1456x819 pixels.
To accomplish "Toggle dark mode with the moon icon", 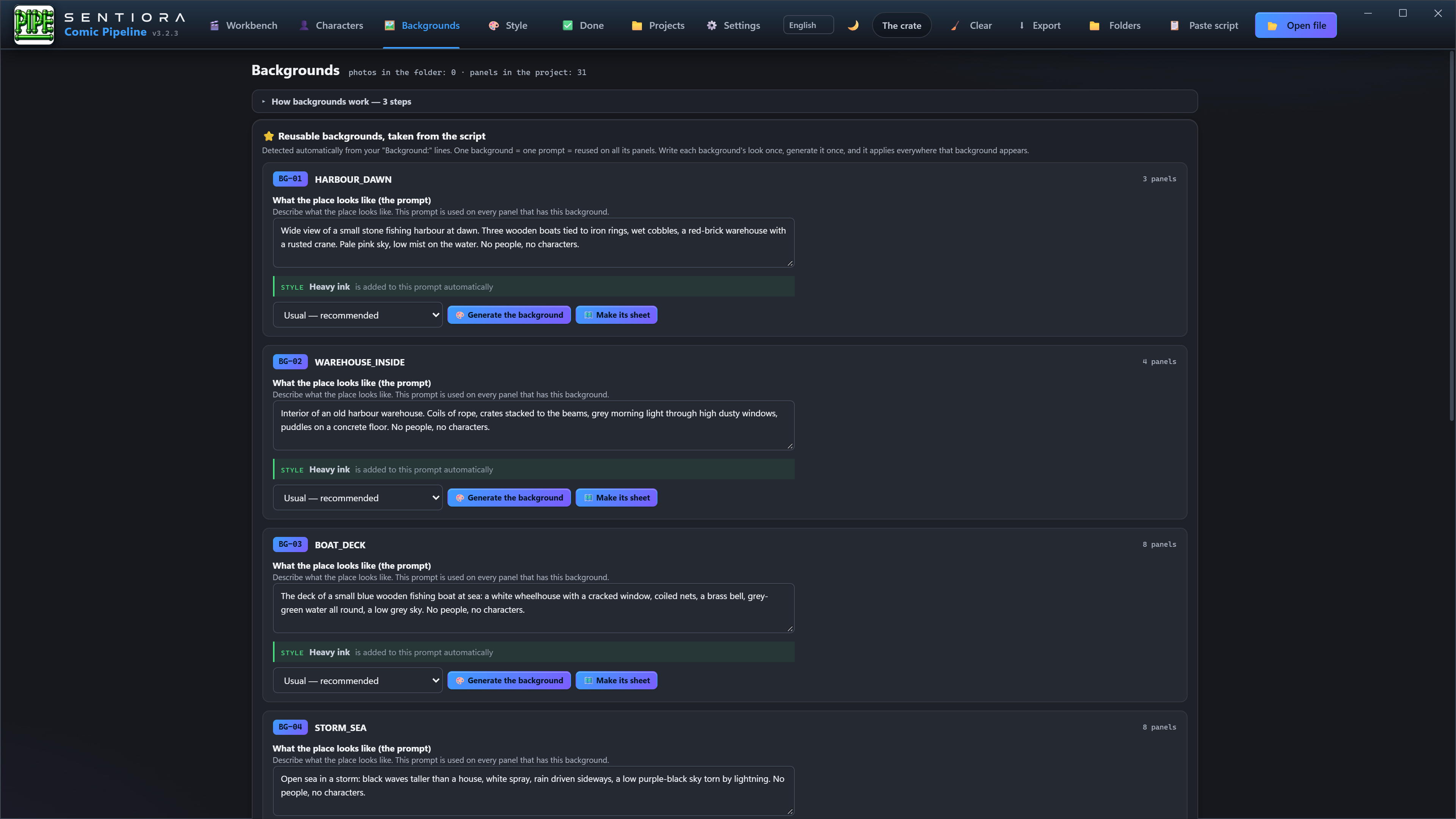I will tap(853, 25).
